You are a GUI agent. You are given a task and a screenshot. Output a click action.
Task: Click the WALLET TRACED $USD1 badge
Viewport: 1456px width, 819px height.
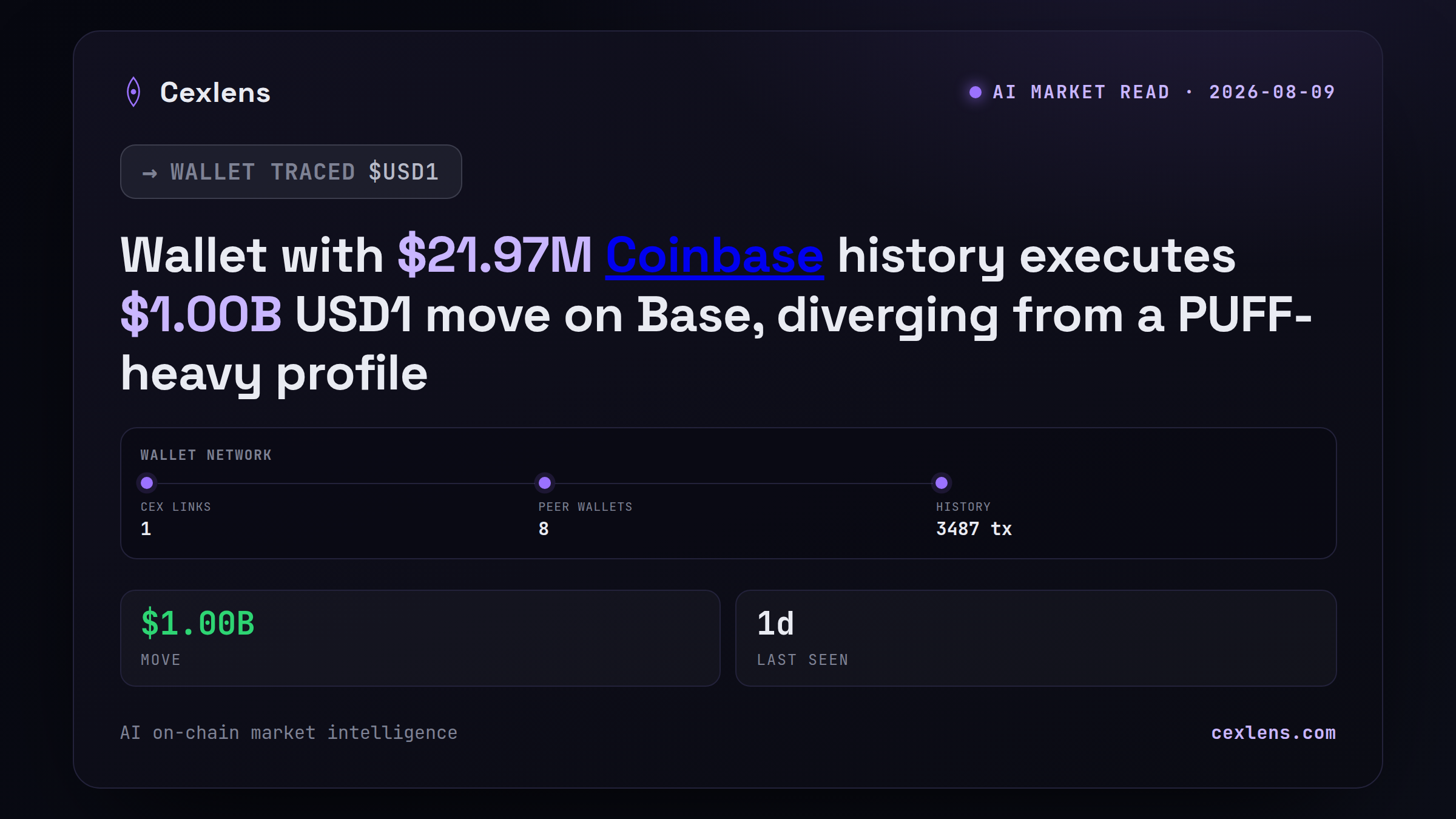tap(291, 172)
